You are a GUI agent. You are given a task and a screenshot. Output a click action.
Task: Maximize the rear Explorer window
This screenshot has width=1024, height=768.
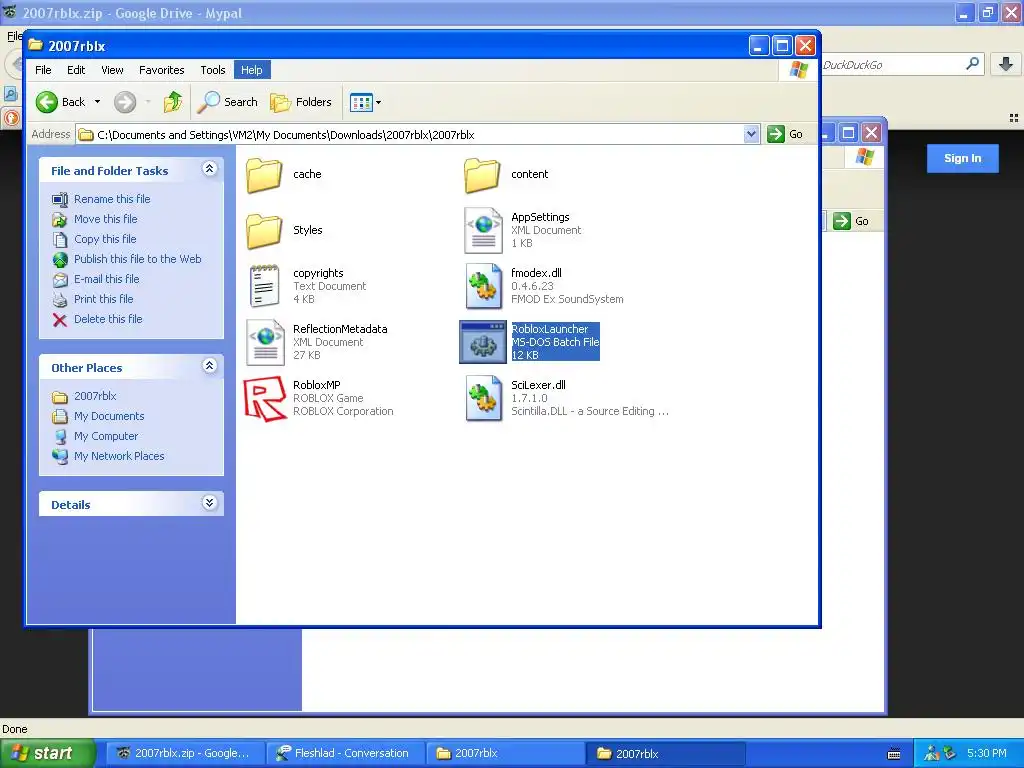point(848,133)
